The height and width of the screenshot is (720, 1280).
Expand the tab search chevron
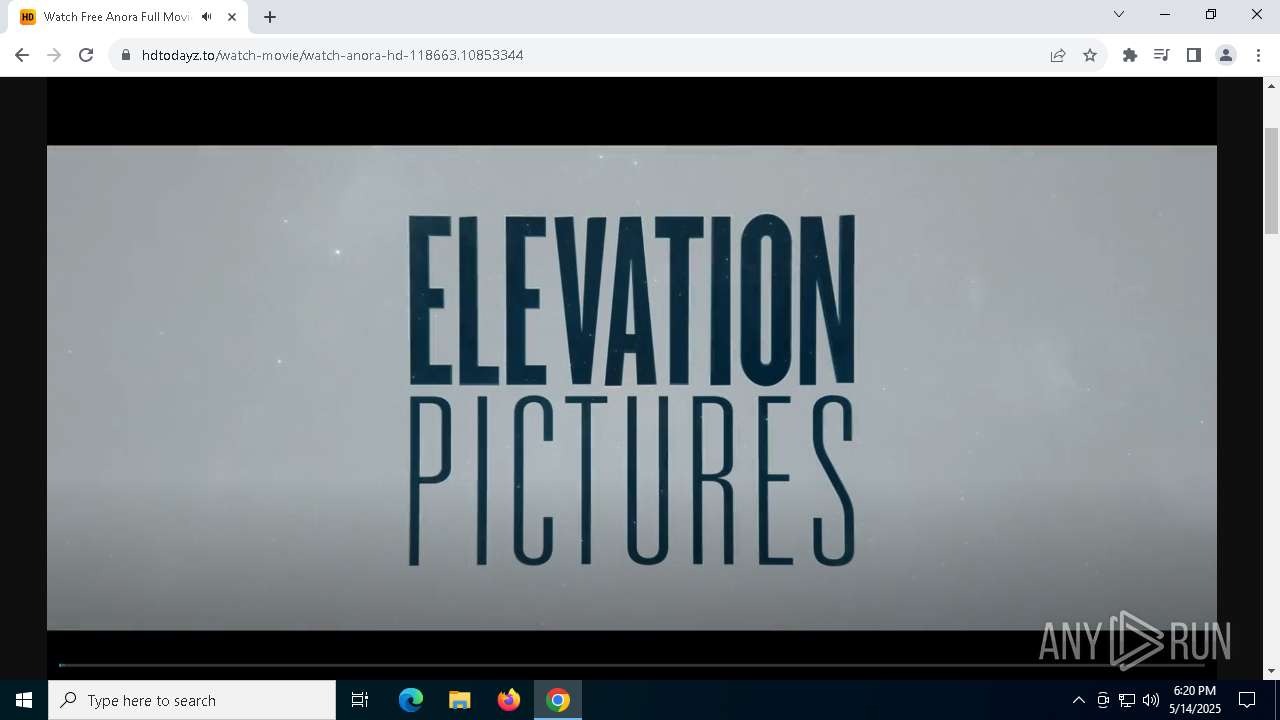(x=1119, y=14)
